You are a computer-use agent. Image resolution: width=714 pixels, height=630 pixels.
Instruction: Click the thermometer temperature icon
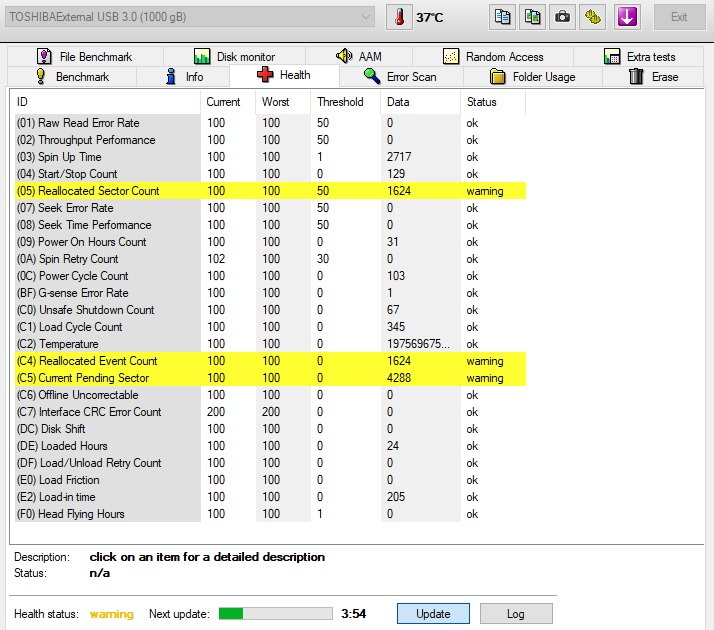(x=399, y=17)
